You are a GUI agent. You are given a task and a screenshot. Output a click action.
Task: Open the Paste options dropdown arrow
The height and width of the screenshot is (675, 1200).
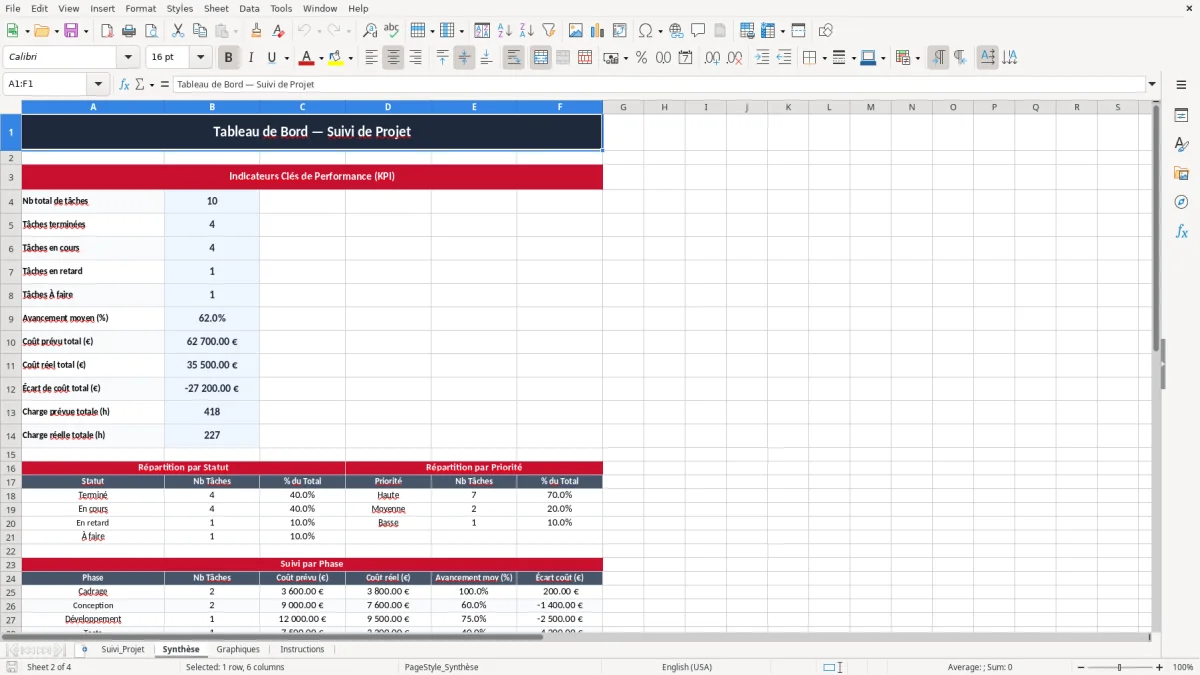click(235, 31)
